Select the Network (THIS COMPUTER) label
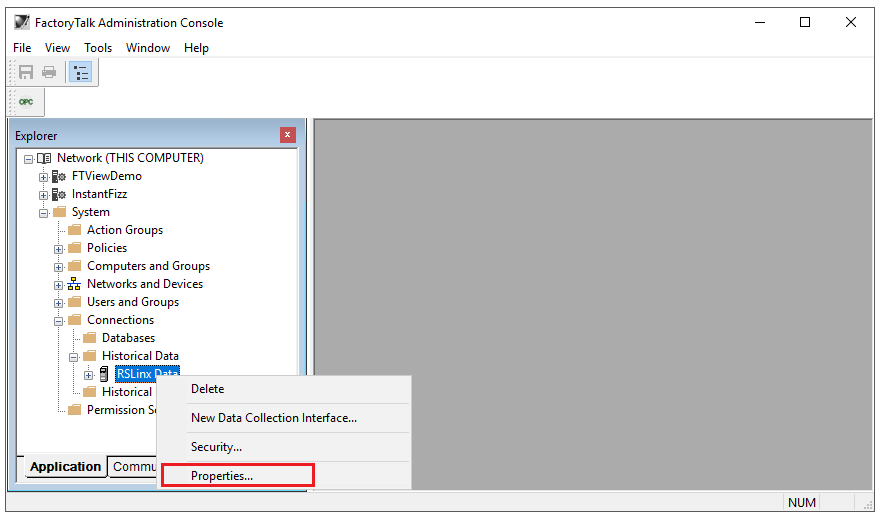This screenshot has height=518, width=882. (x=130, y=158)
